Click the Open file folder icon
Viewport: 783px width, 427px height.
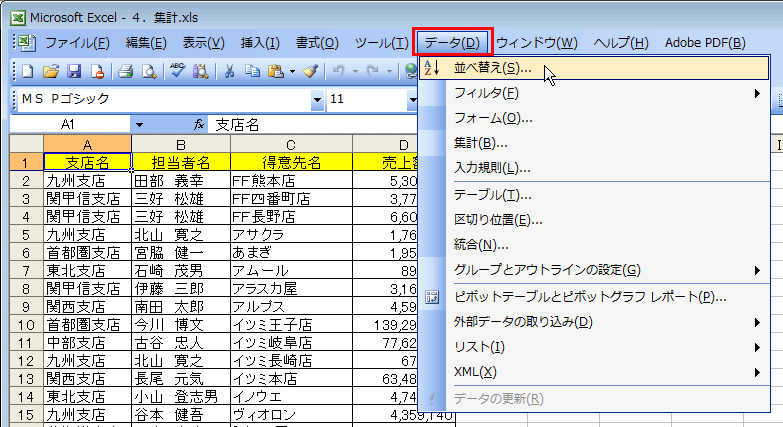pos(49,71)
